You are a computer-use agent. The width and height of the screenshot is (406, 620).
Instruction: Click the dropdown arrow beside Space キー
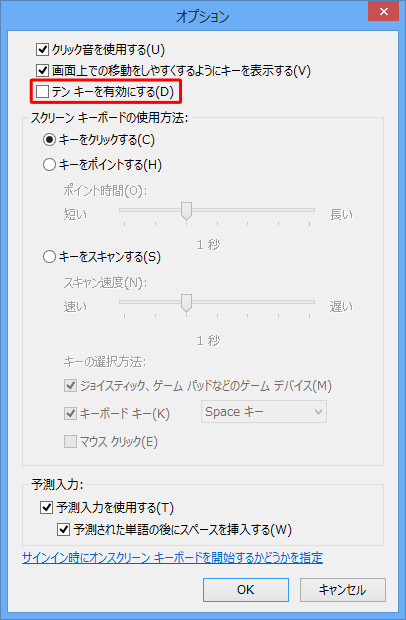tap(318, 412)
